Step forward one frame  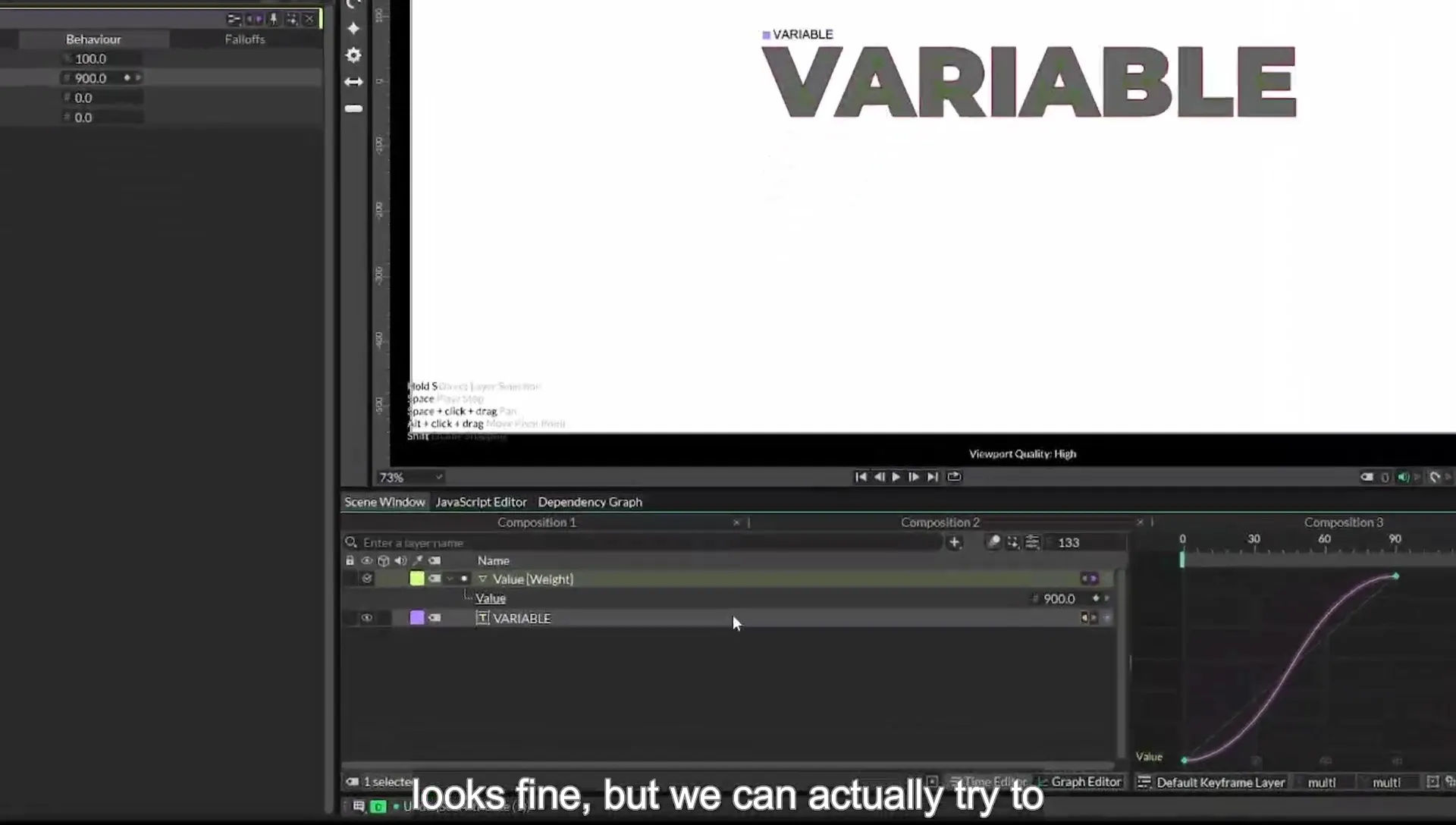click(914, 477)
